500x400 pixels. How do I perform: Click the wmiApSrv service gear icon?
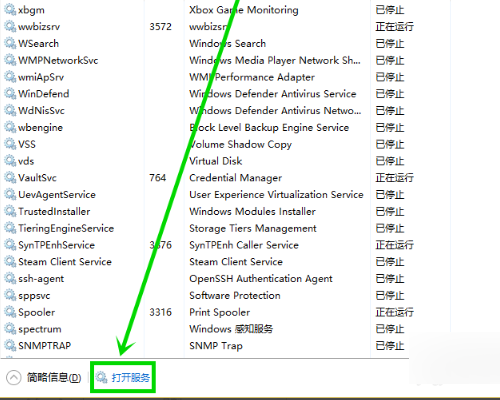pos(10,77)
